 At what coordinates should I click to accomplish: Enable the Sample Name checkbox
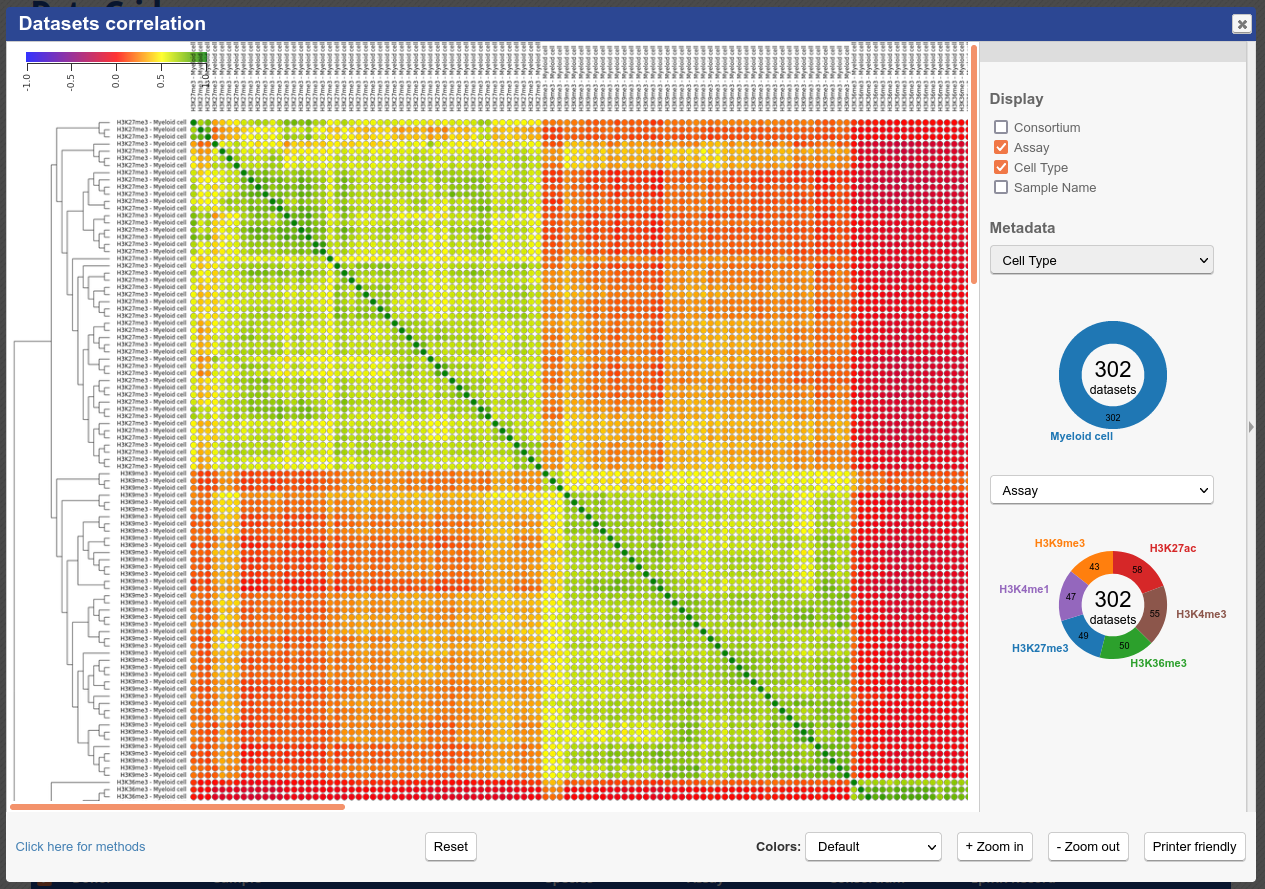(x=1001, y=187)
